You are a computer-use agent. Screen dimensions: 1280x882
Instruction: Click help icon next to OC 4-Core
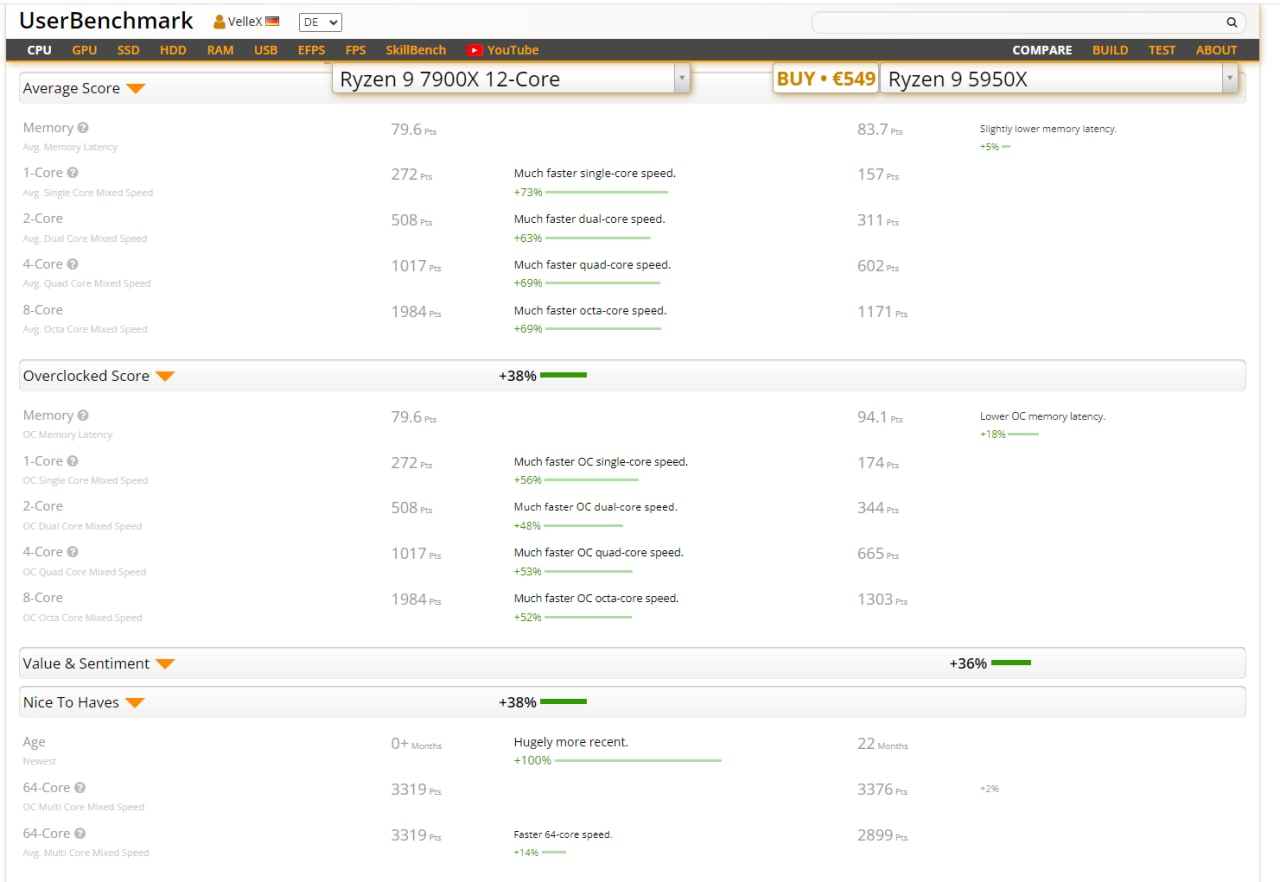[x=73, y=552]
